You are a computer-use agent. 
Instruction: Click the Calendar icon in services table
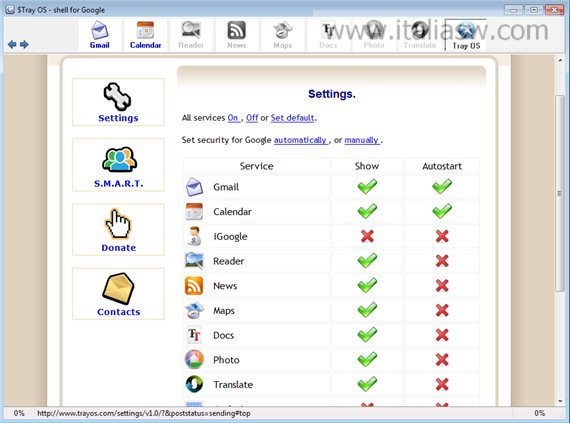tap(194, 212)
